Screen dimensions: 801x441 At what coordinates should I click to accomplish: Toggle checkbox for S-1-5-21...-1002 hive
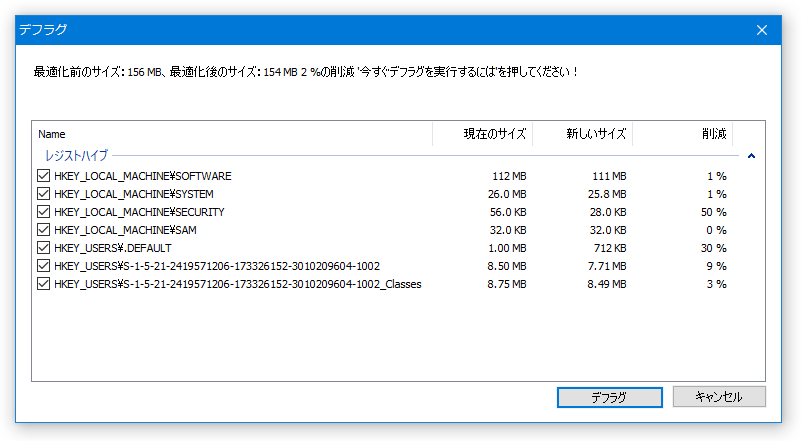(x=43, y=266)
